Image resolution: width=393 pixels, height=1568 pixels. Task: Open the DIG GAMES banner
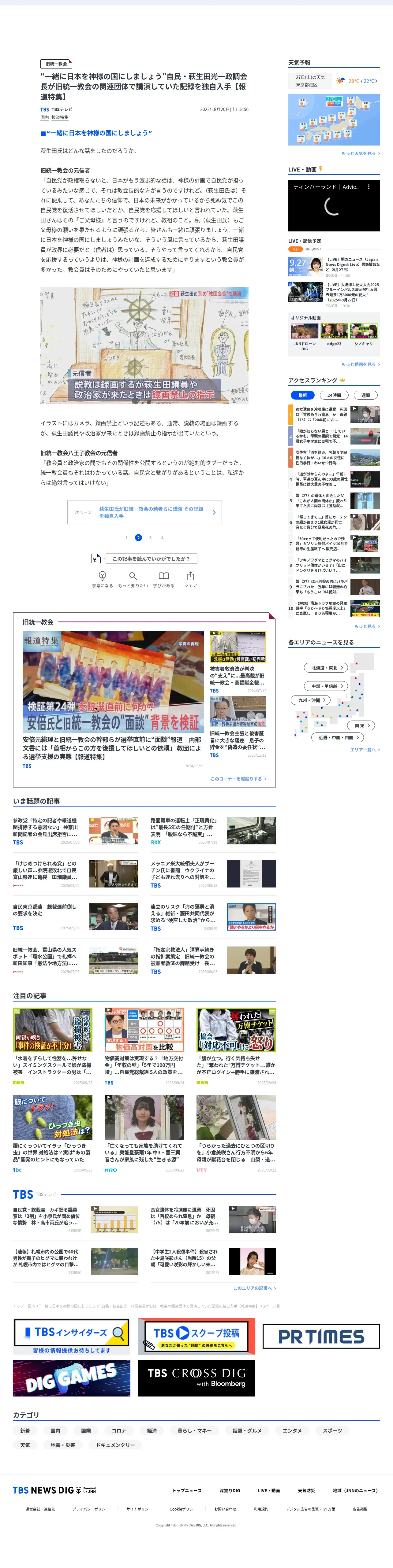[71, 1378]
